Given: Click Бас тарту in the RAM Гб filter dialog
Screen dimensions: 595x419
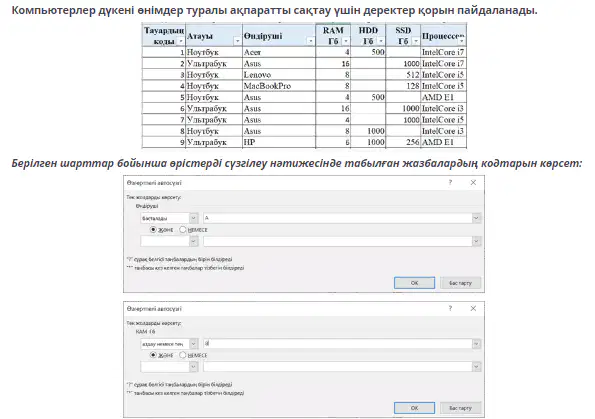Looking at the screenshot, I should [460, 408].
